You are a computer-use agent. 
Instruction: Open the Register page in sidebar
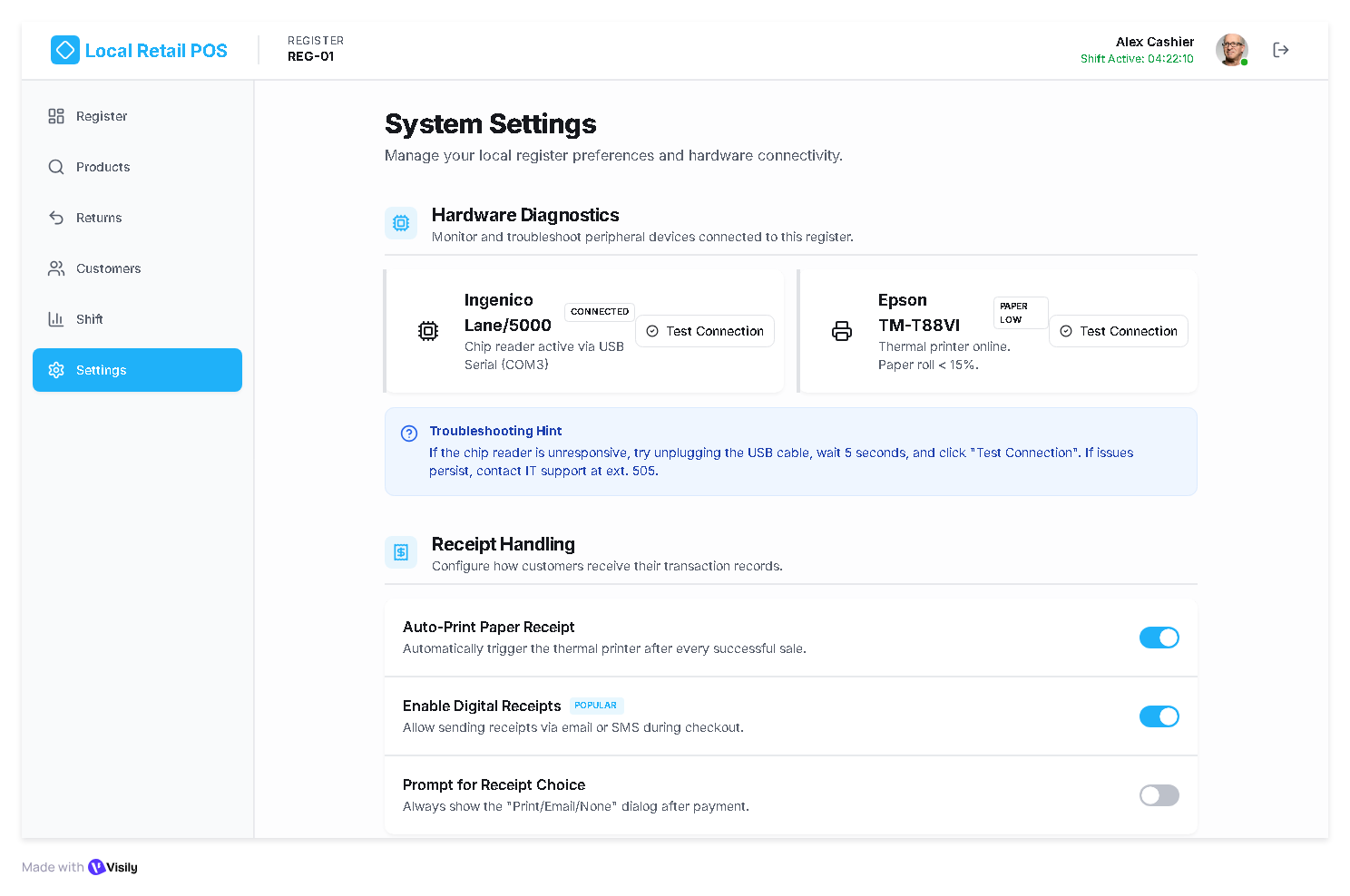pos(102,116)
